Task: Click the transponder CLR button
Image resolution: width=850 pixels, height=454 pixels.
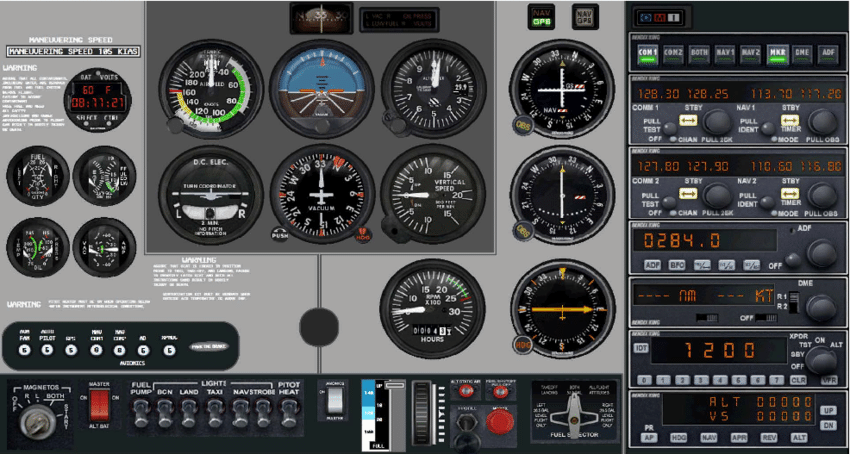Action: coord(798,380)
